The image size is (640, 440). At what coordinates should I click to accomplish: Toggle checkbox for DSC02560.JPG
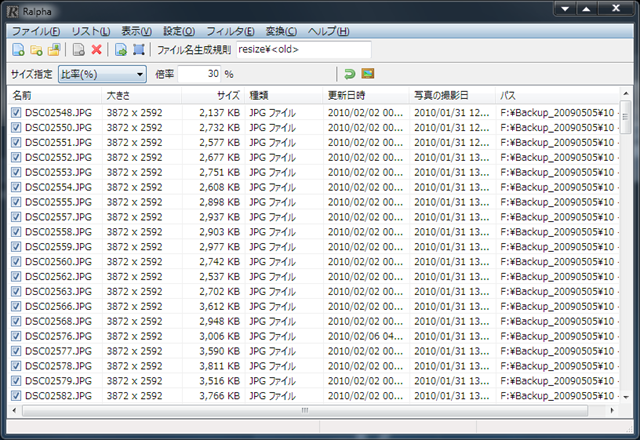coord(16,261)
